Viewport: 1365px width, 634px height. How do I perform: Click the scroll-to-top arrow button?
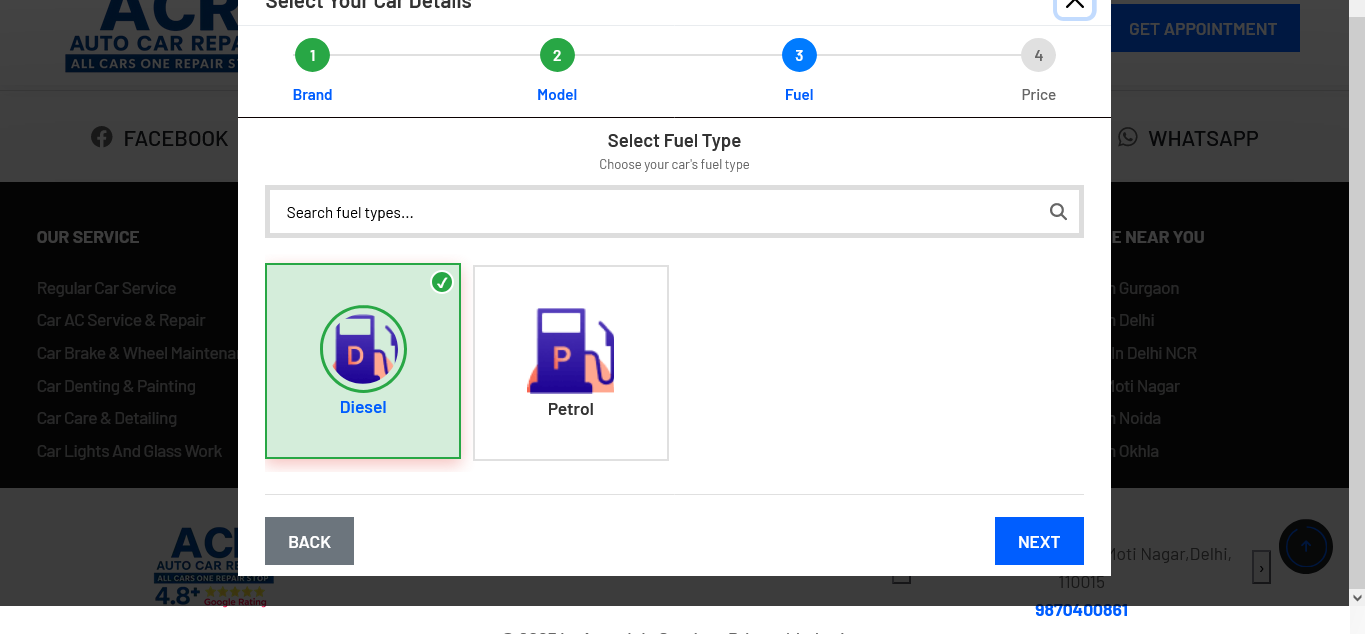(1305, 546)
